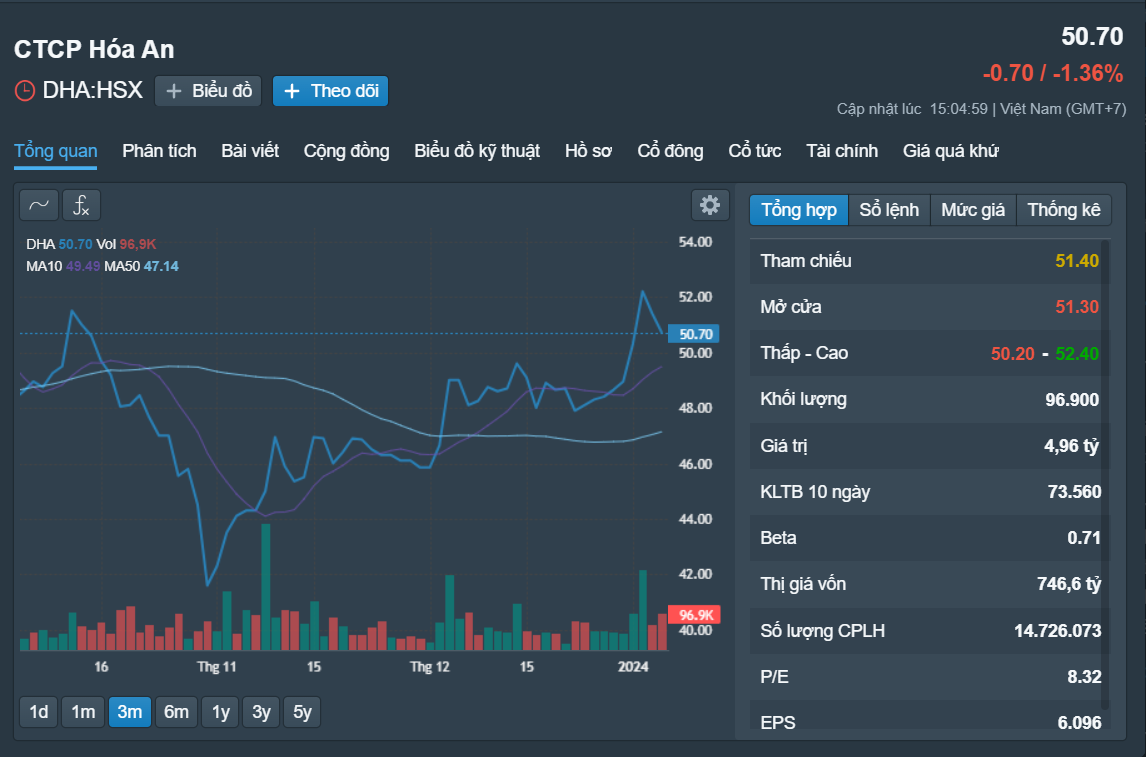The width and height of the screenshot is (1146, 757).
Task: Click the tallest green volume bar
Action: pyautogui.click(x=266, y=587)
